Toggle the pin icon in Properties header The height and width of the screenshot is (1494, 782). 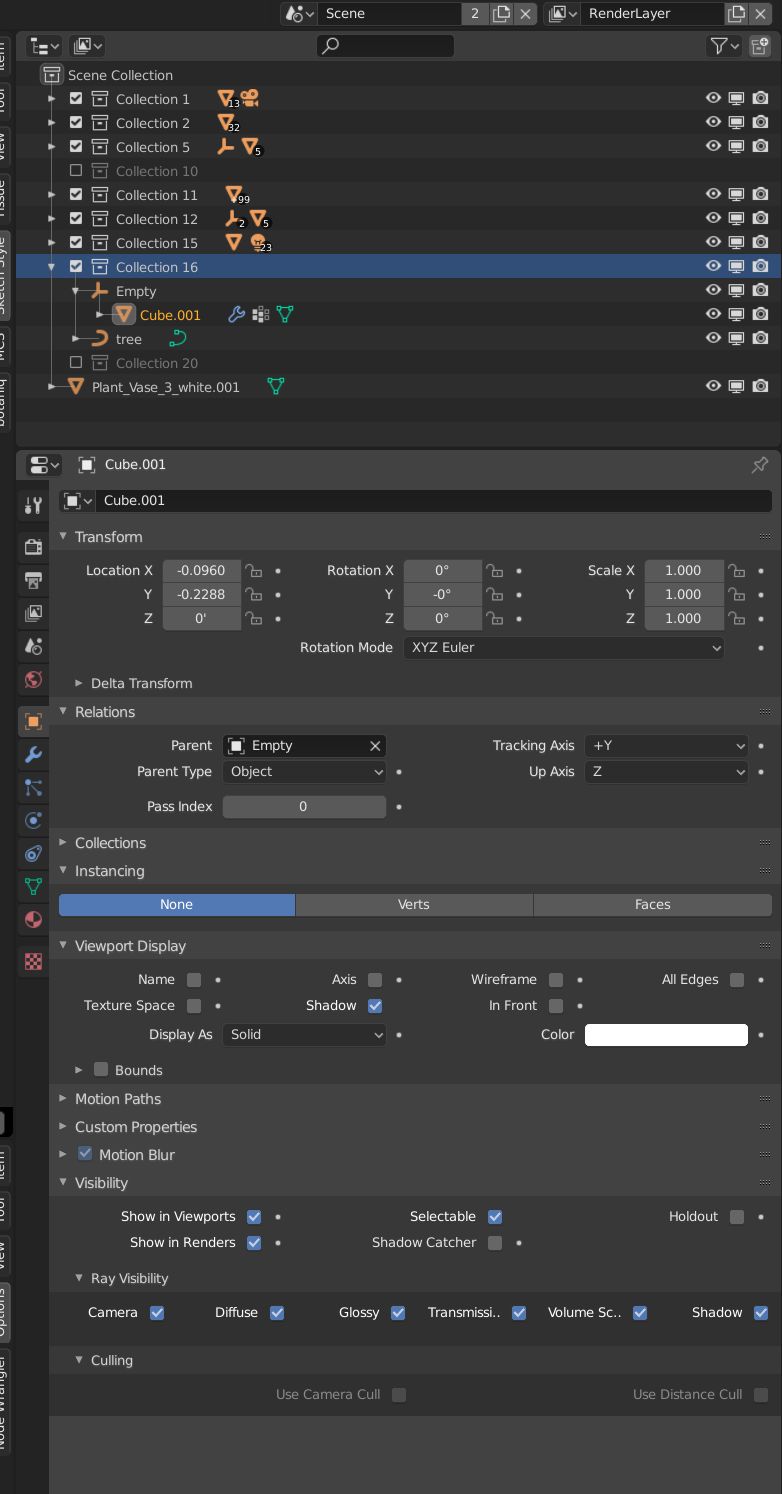760,465
